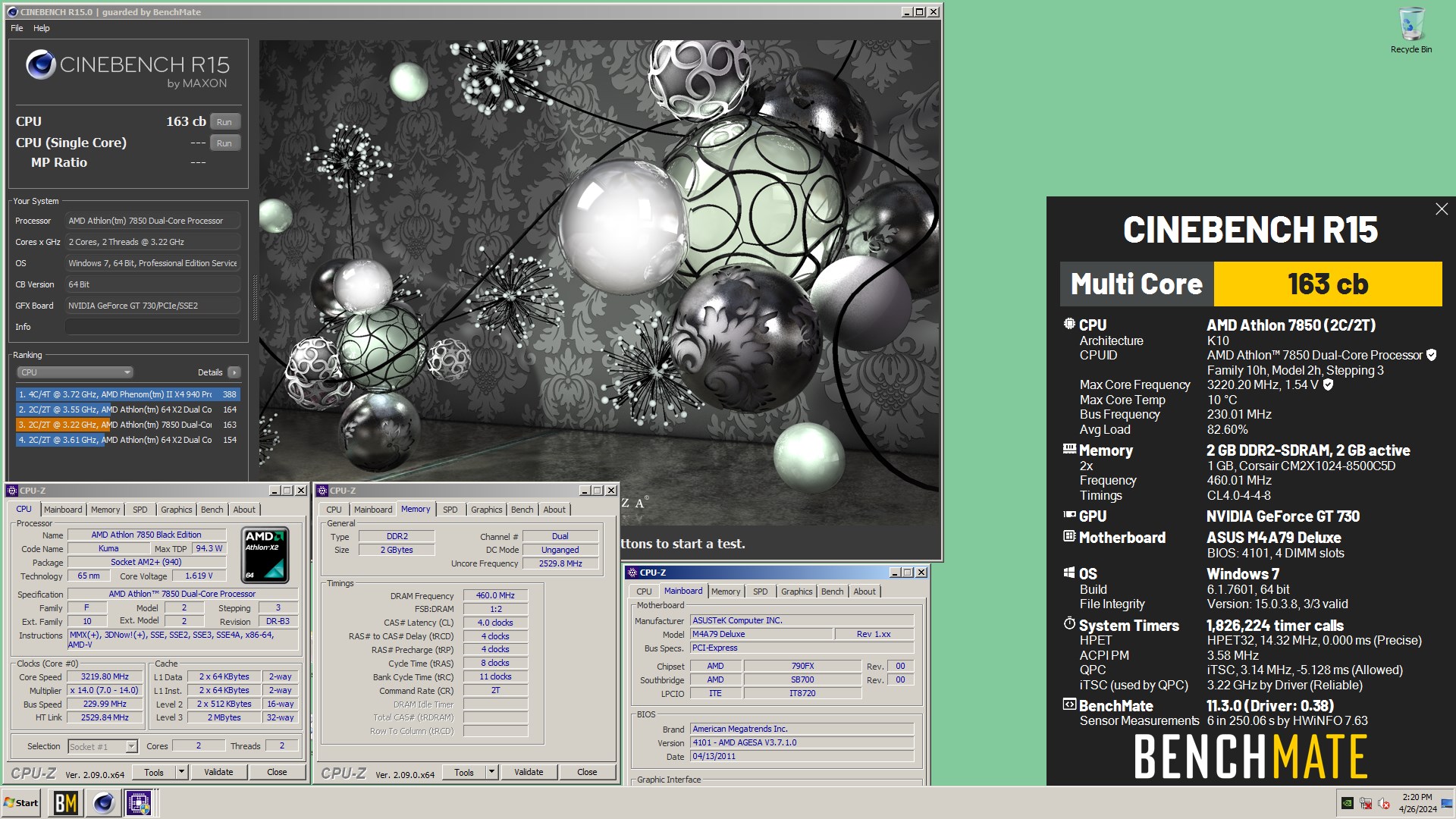
Task: Click the mainboard Model field M4A79 Deluxe
Action: [x=761, y=635]
